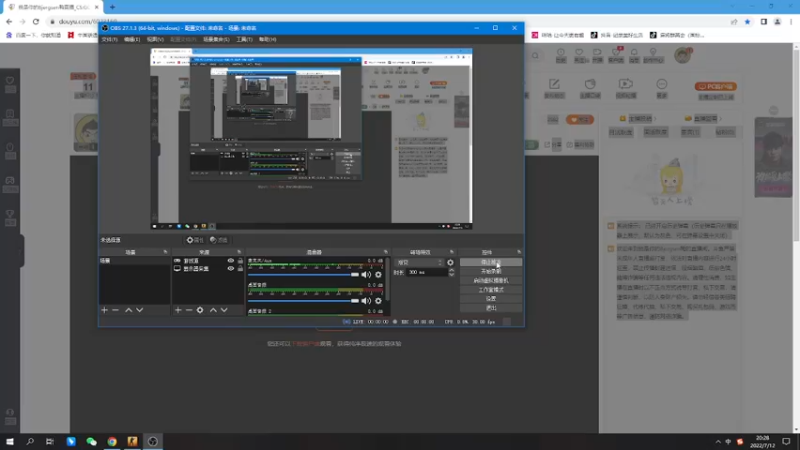This screenshot has height=450, width=800.
Task: Select the display capture source row
Action: click(x=208, y=268)
